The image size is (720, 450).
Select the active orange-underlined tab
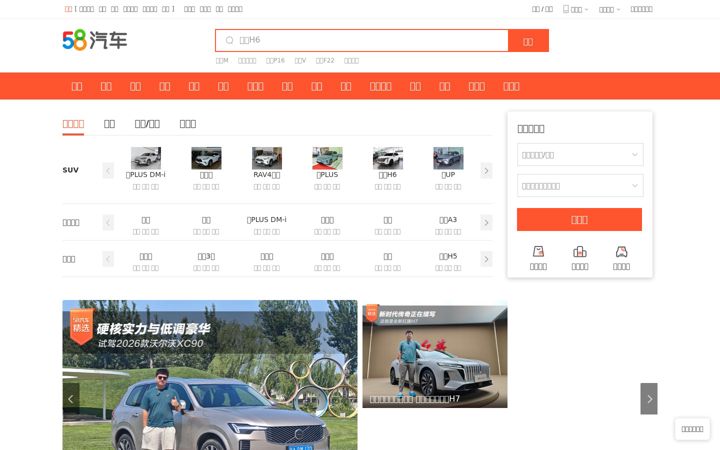click(x=73, y=124)
